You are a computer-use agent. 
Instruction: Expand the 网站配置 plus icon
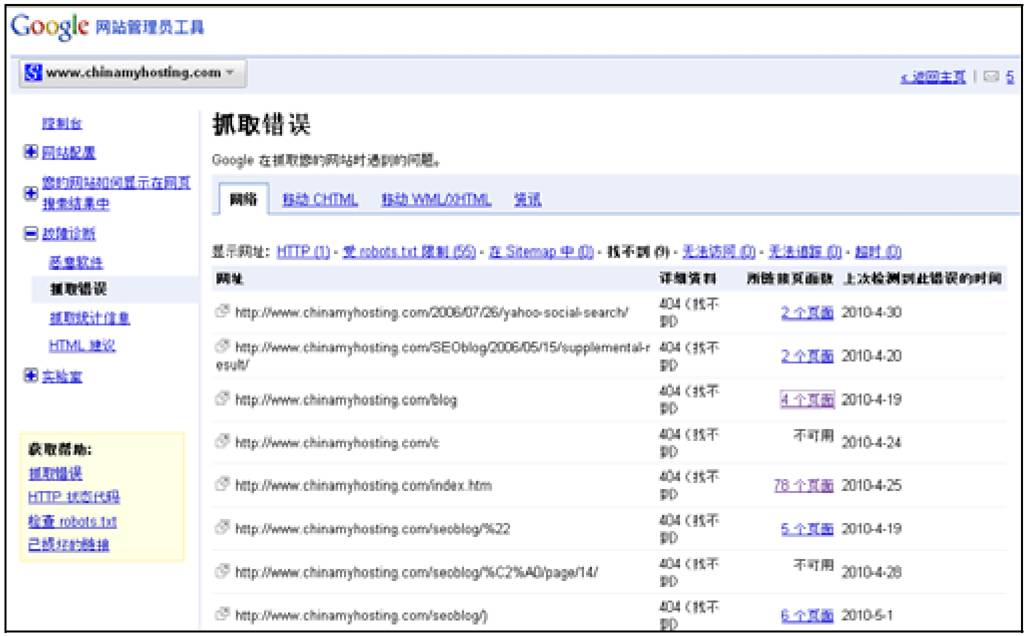pyautogui.click(x=30, y=152)
